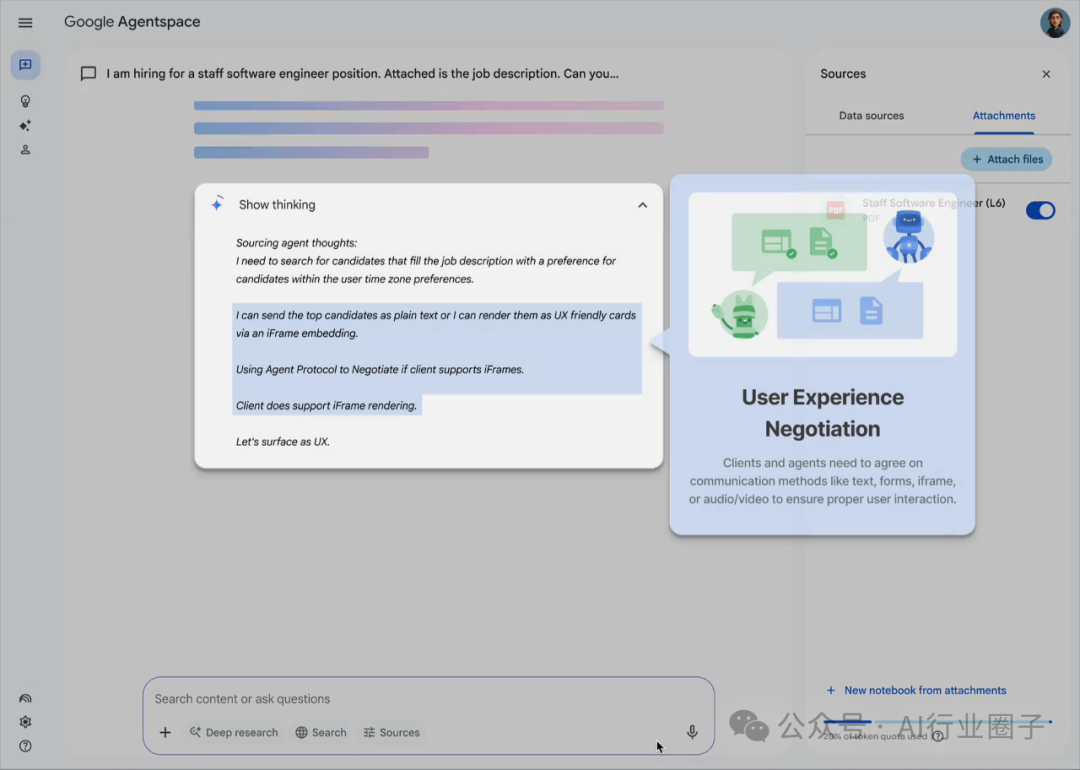Activate the microphone voice input
The image size is (1080, 770).
[692, 732]
